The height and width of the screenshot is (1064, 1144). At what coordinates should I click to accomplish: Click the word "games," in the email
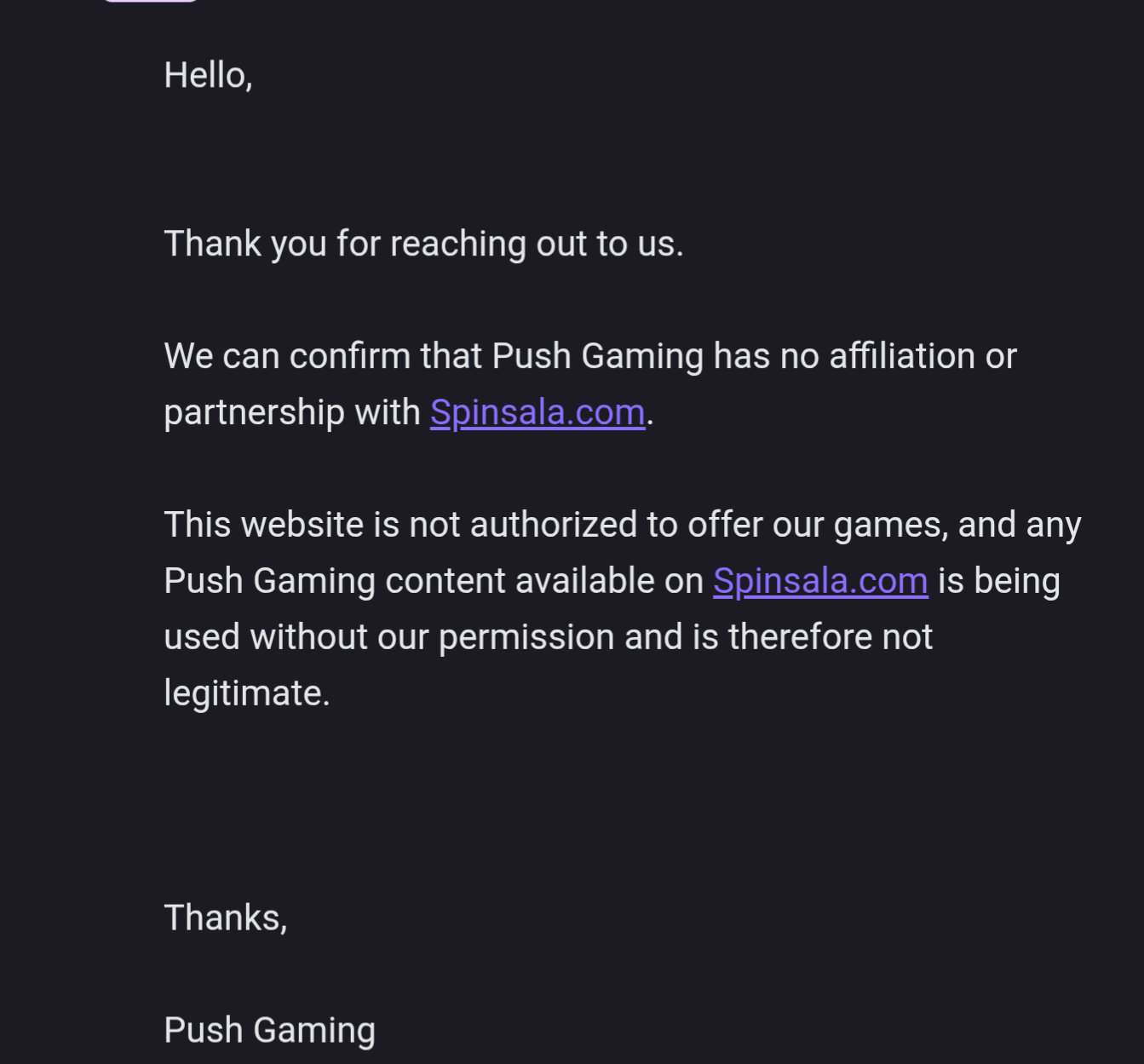[890, 525]
